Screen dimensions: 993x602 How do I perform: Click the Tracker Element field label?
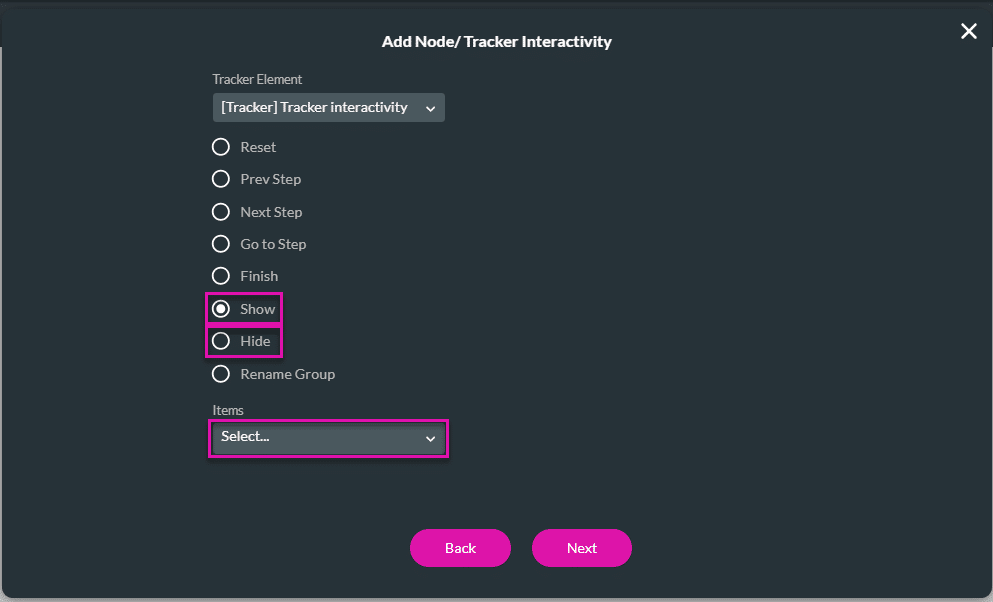tap(257, 79)
